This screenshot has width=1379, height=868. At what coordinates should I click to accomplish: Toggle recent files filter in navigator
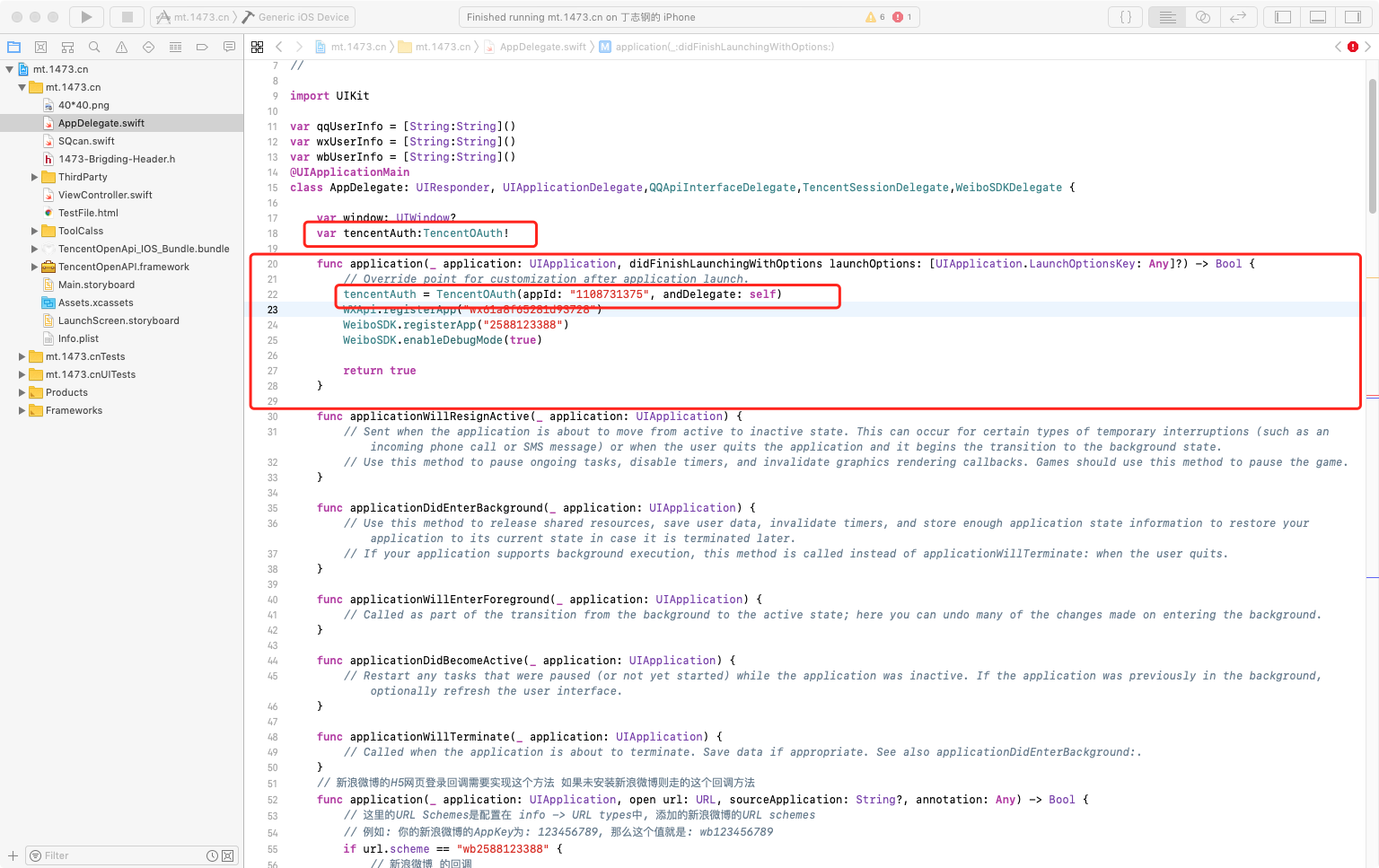point(212,855)
